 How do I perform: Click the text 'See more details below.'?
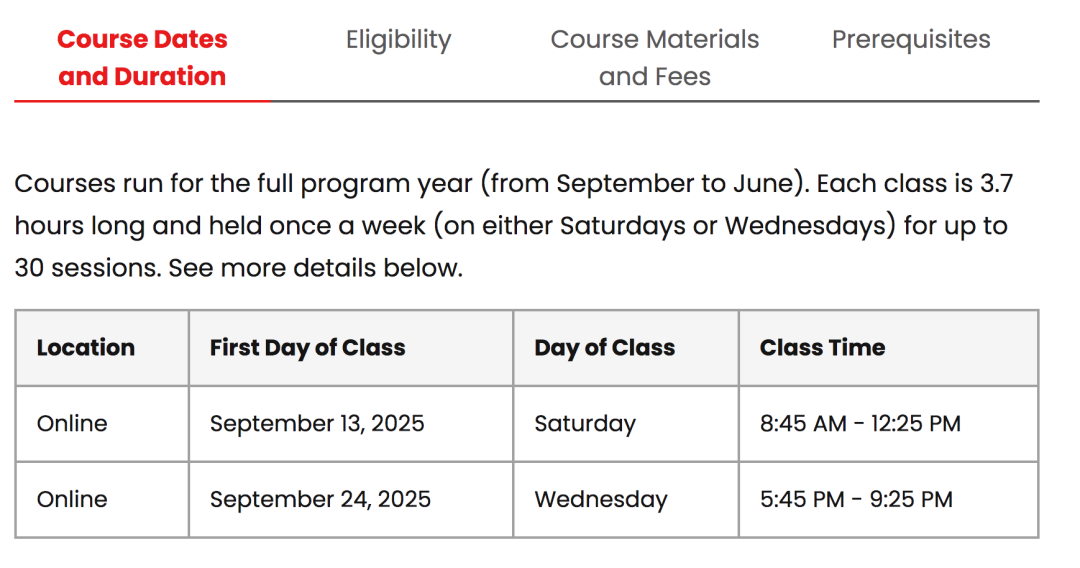click(315, 268)
